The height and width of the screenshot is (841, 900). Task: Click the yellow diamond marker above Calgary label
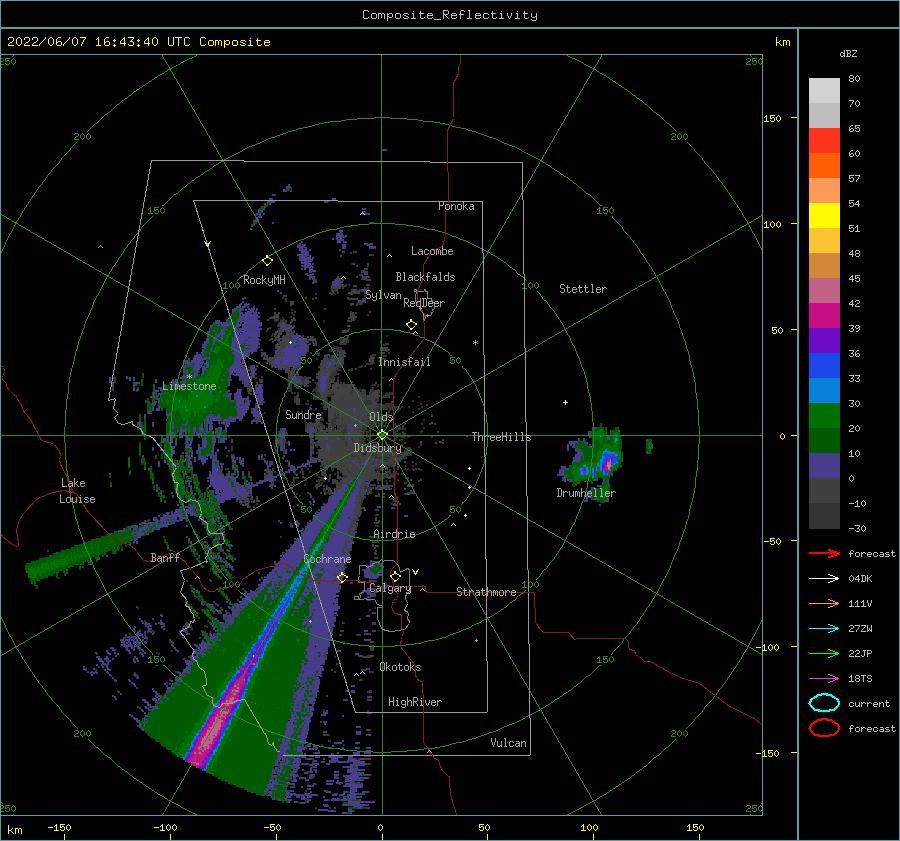click(395, 576)
